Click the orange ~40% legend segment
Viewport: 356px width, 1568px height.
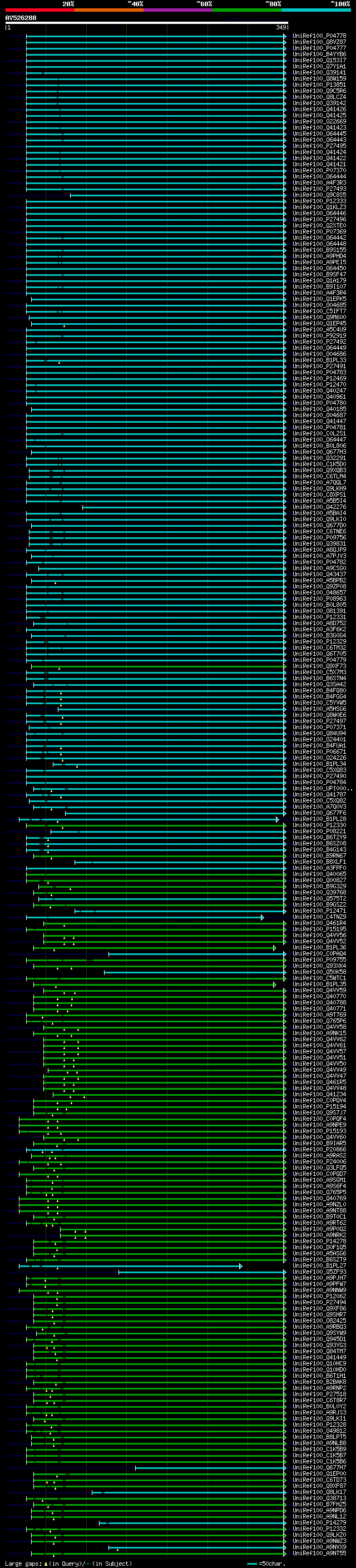point(109,10)
